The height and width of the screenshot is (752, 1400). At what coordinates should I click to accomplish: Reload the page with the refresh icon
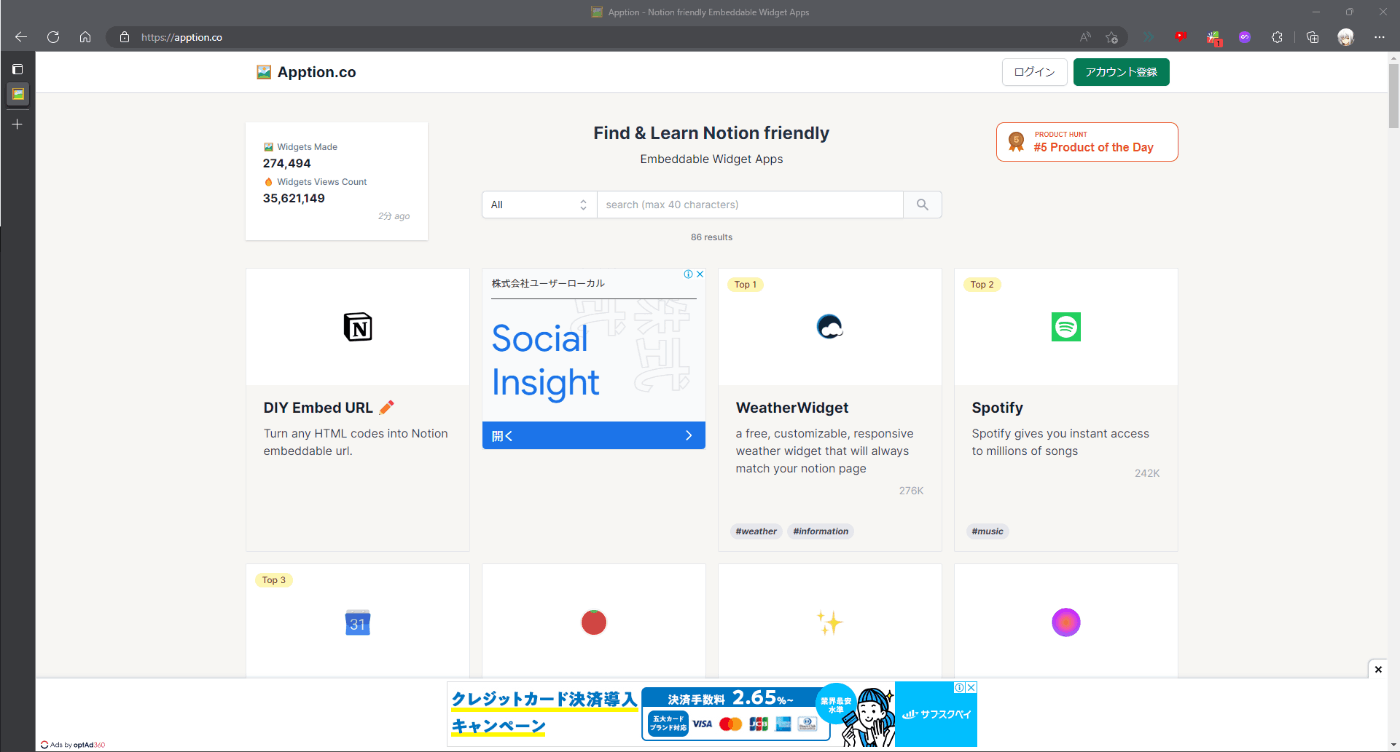click(53, 37)
